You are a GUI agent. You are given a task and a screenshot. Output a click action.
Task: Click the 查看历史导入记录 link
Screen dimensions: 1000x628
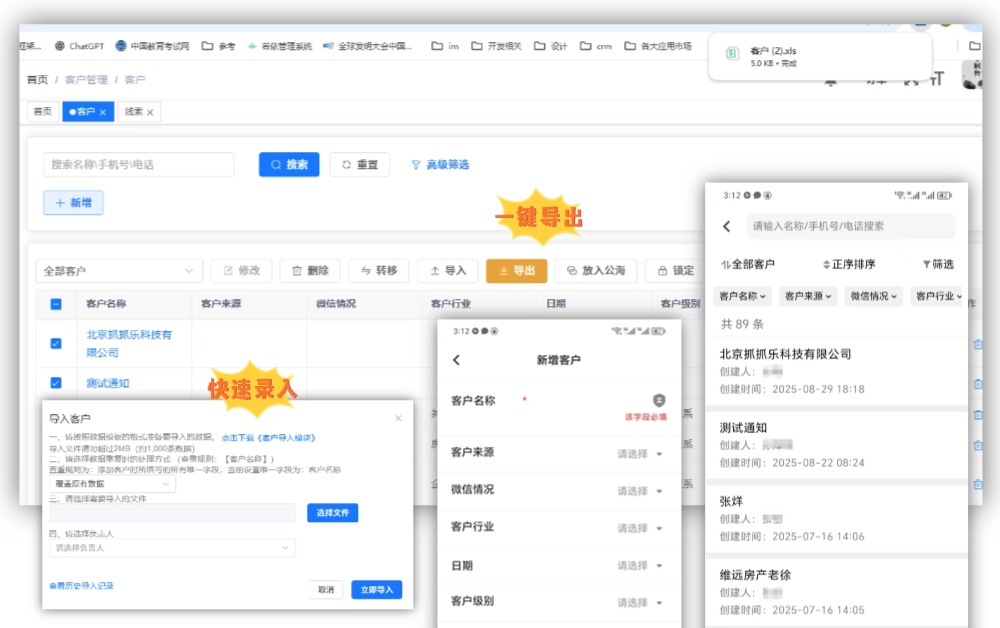click(81, 586)
